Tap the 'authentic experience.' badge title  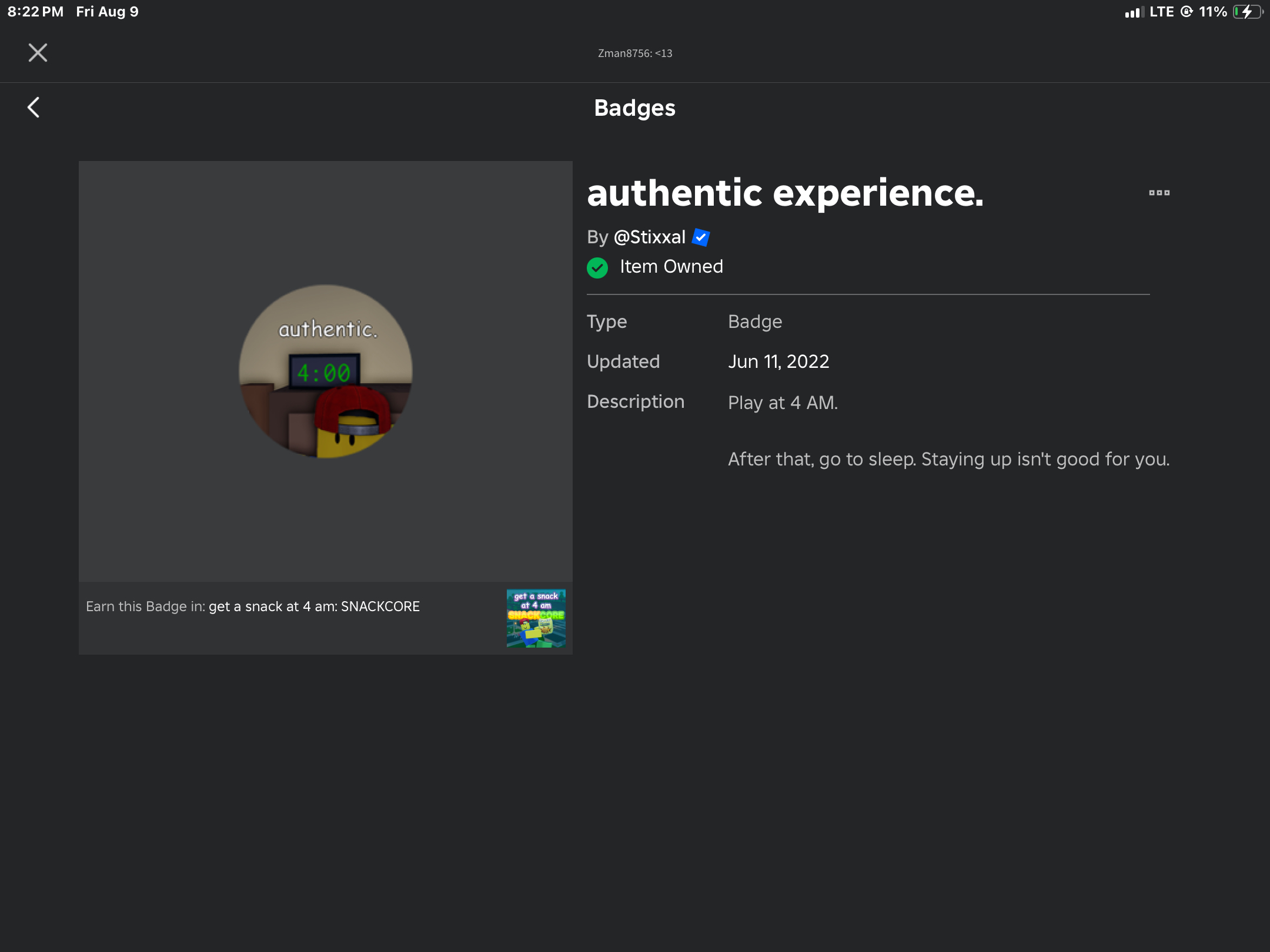[785, 193]
